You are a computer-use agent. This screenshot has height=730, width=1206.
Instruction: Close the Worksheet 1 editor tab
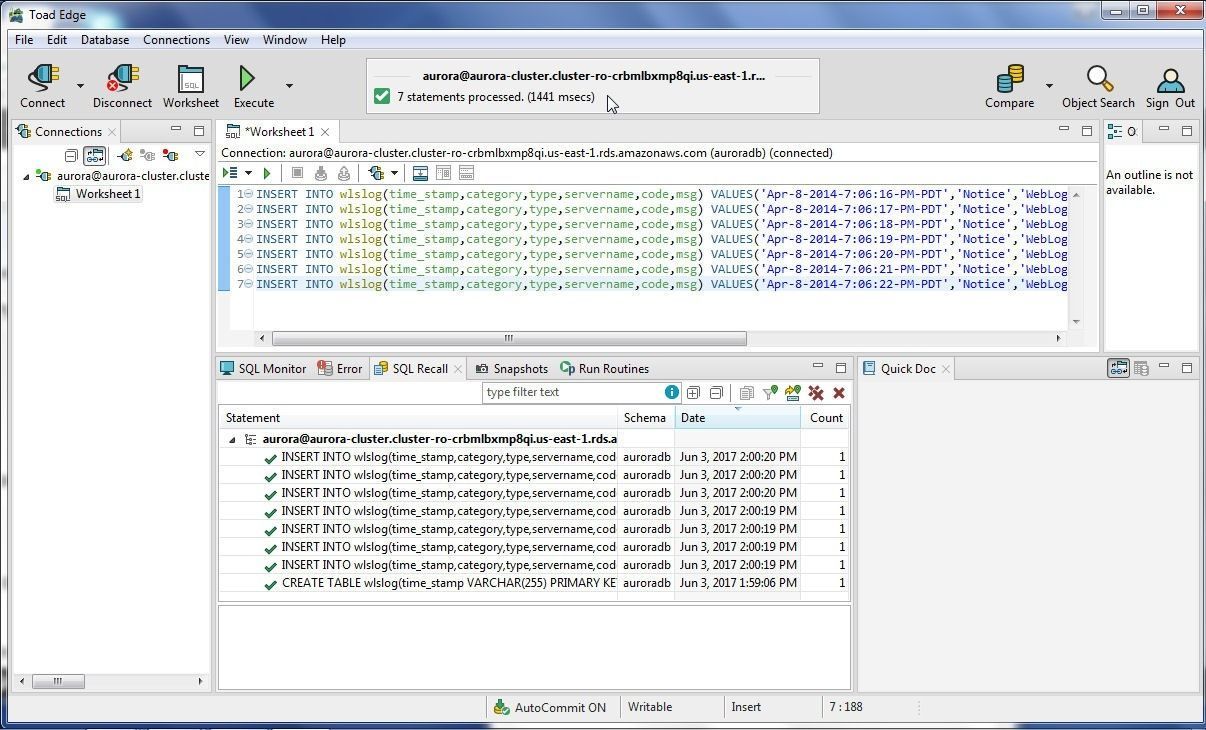click(325, 132)
